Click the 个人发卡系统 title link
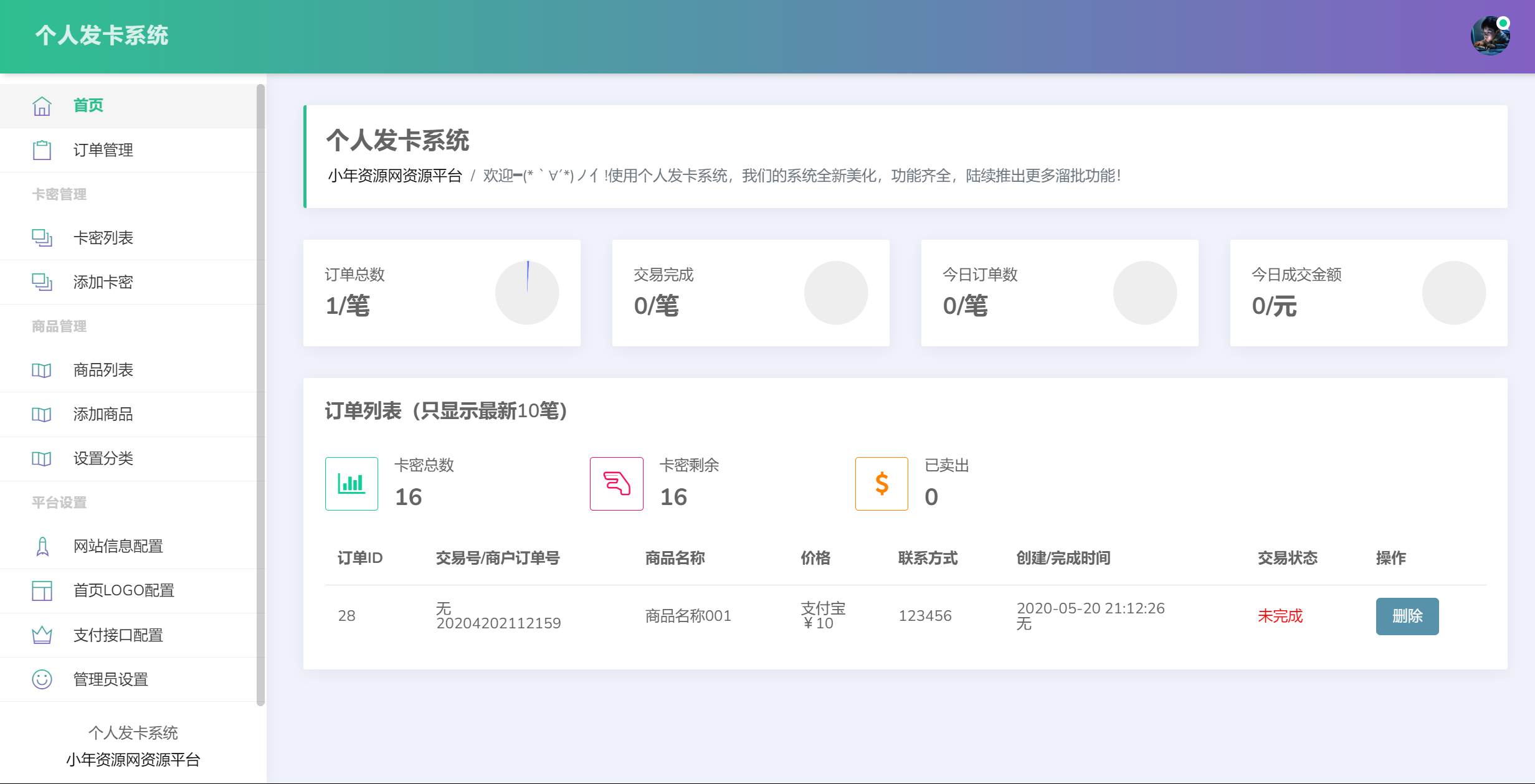1535x784 pixels. [x=103, y=35]
